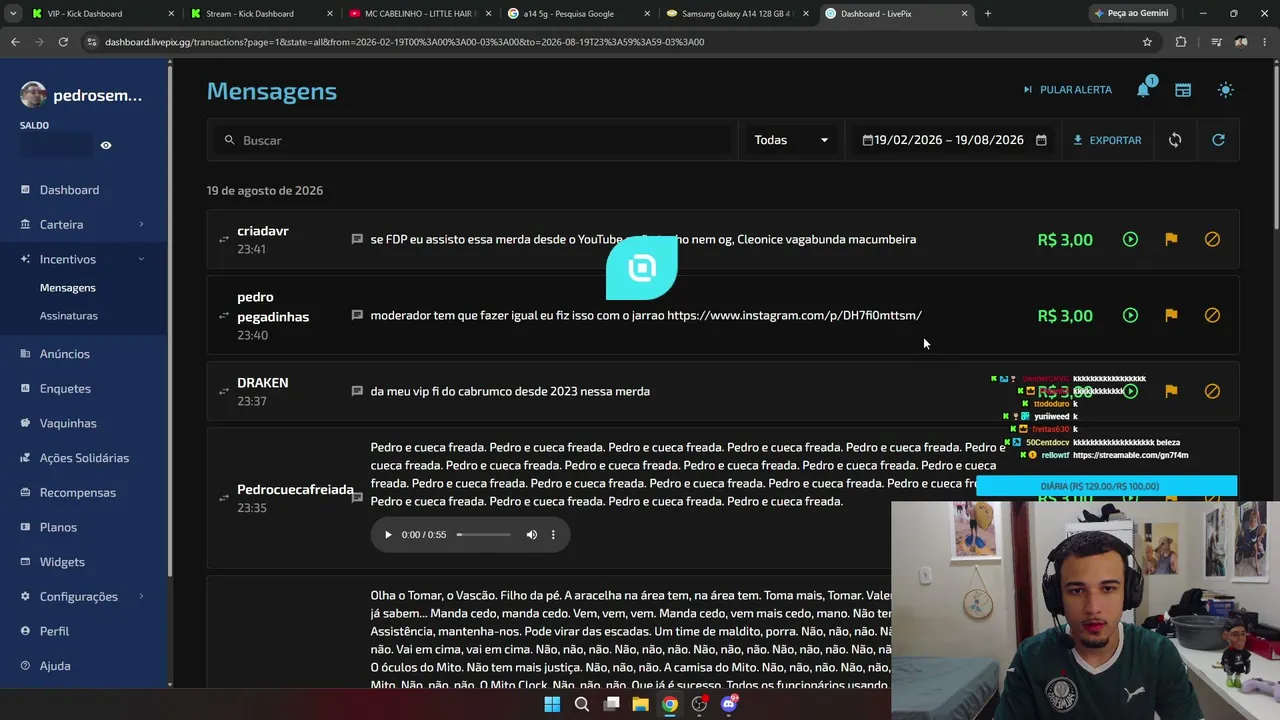
Task: Replay the alert for criadavr's message
Action: [1130, 239]
